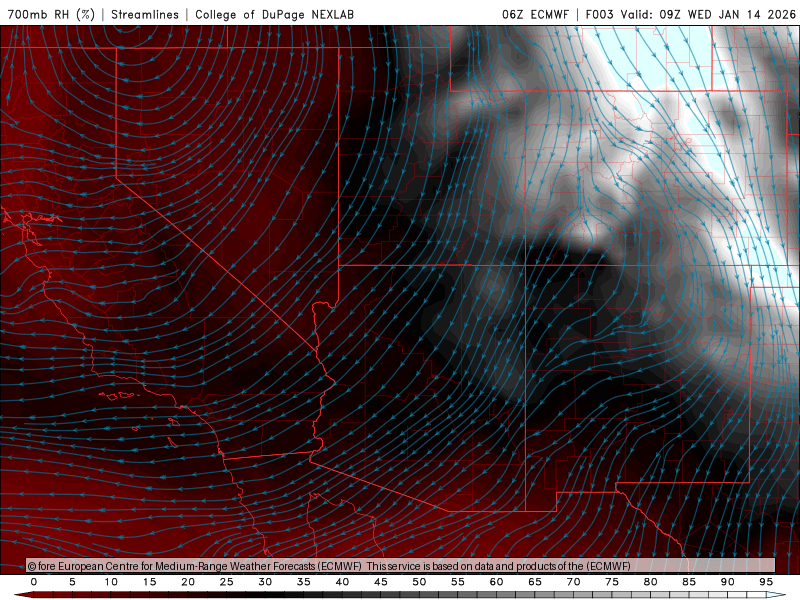Pick colorbar value "85"
Screen dimensions: 800x600
point(689,582)
